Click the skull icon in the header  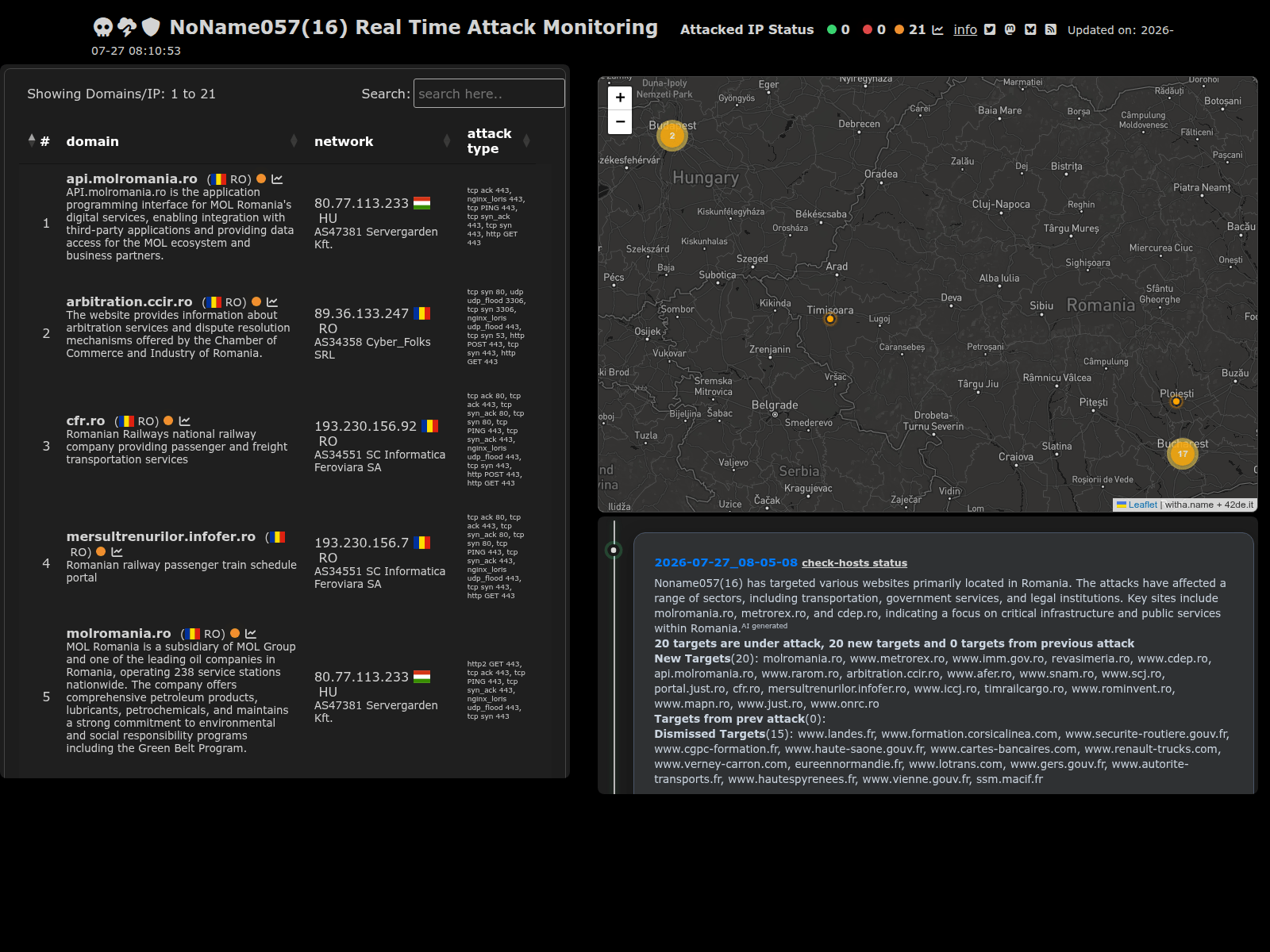point(103,28)
